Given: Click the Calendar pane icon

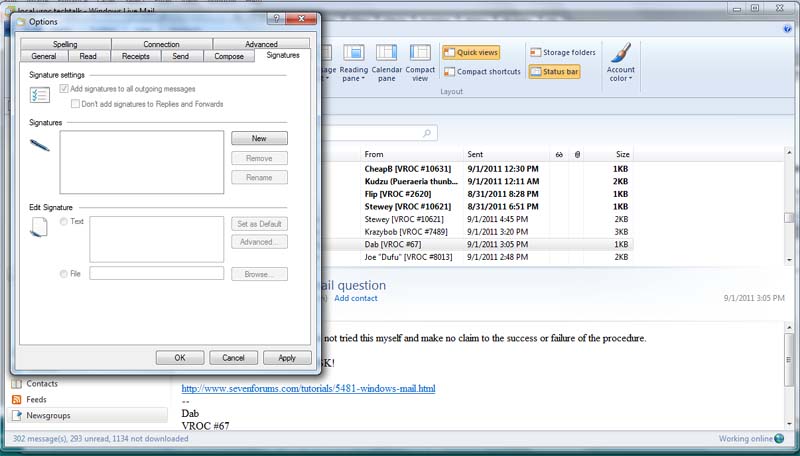Looking at the screenshot, I should pyautogui.click(x=387, y=53).
